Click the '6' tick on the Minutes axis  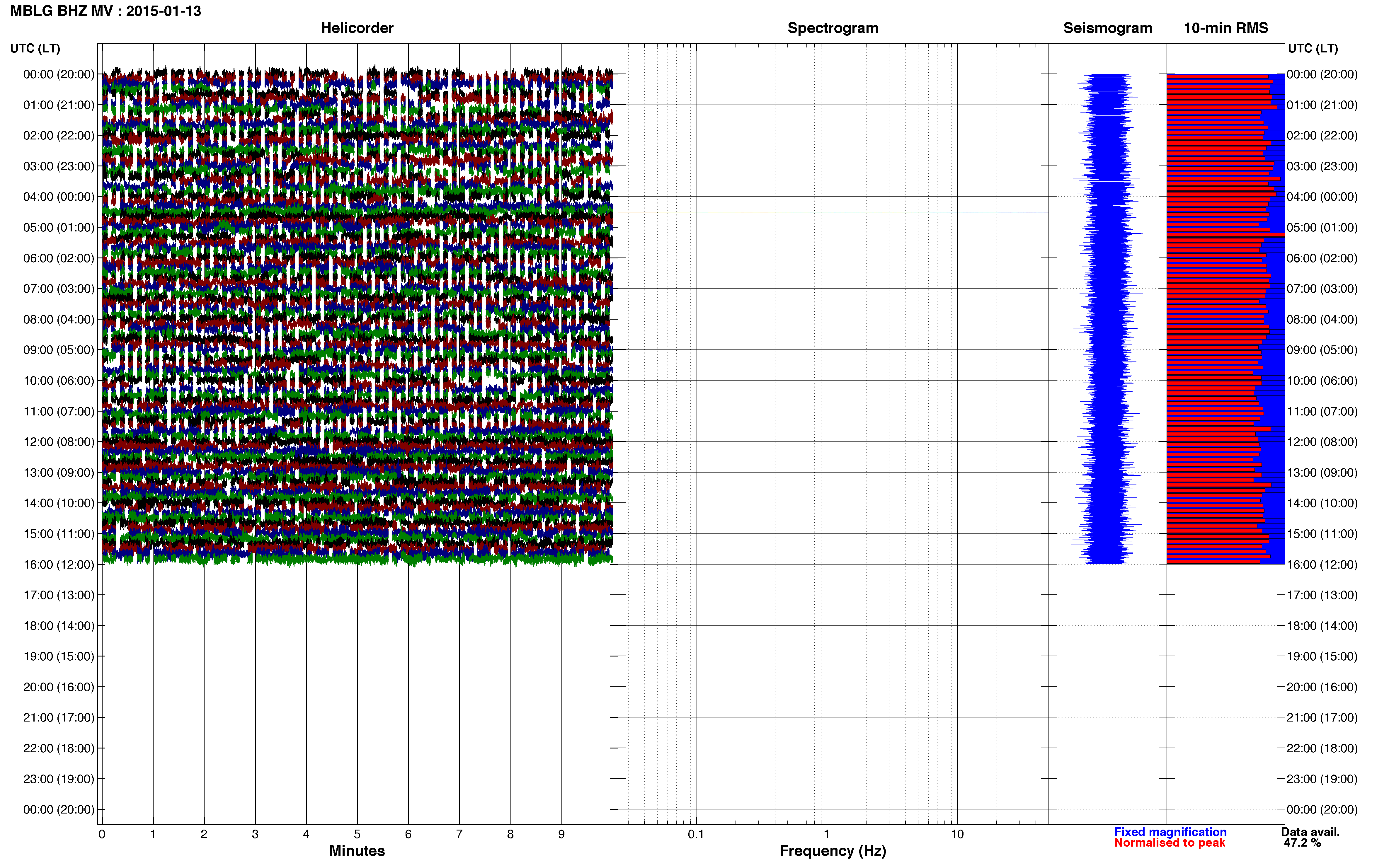pos(408,834)
